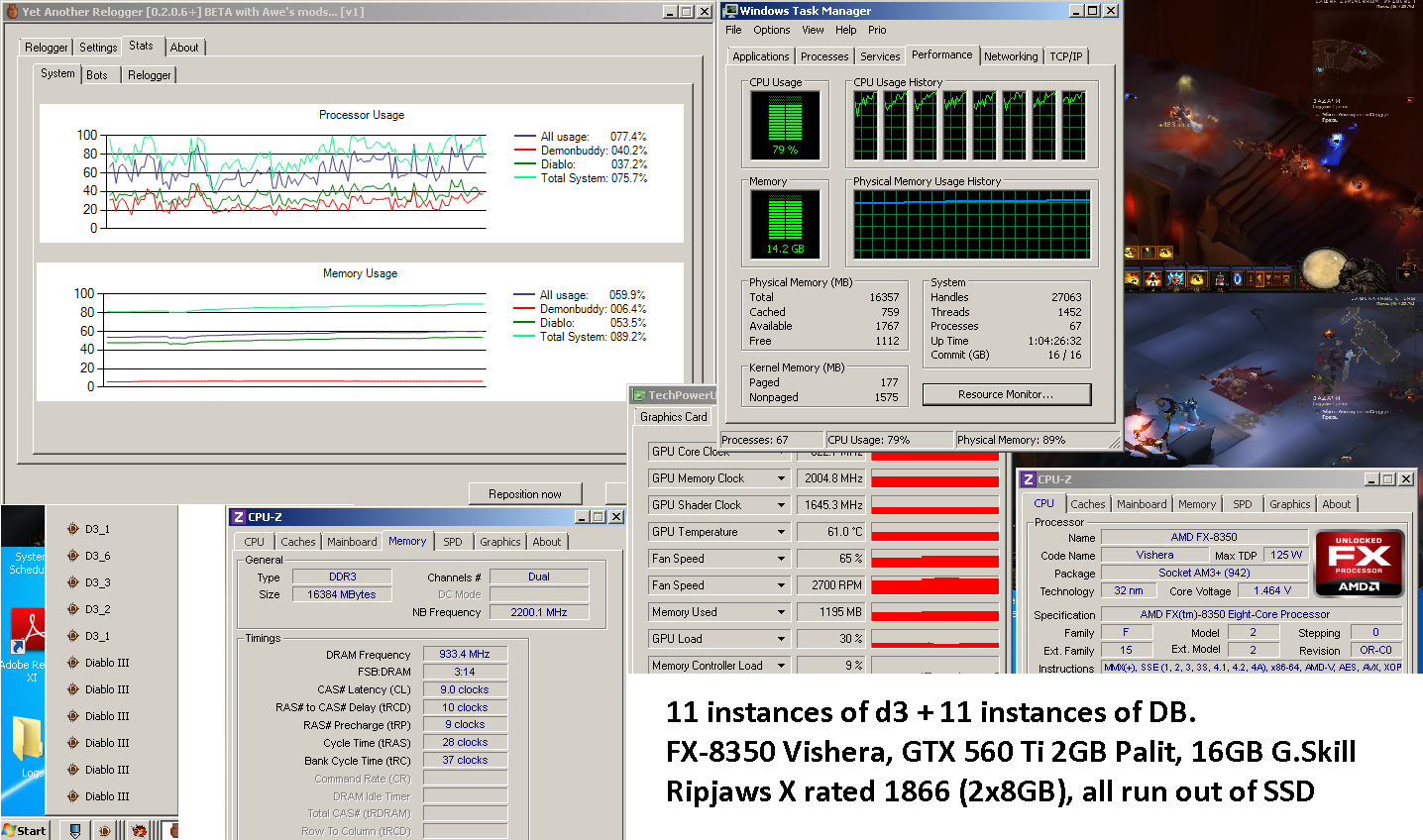Click the Yet Another Relogger title icon
1423x840 pixels.
click(x=12, y=12)
